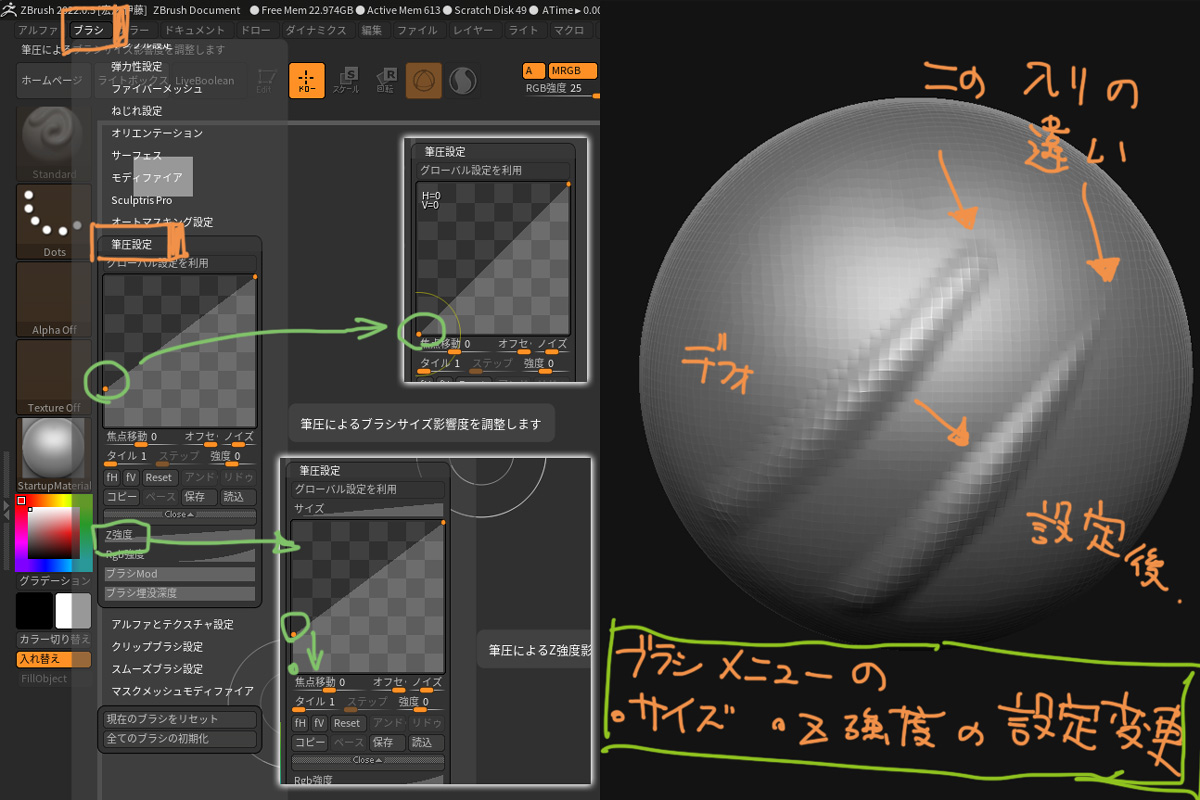This screenshot has width=1200, height=800.
Task: Expand the 弾力性設定 section
Action: pyautogui.click(x=137, y=66)
